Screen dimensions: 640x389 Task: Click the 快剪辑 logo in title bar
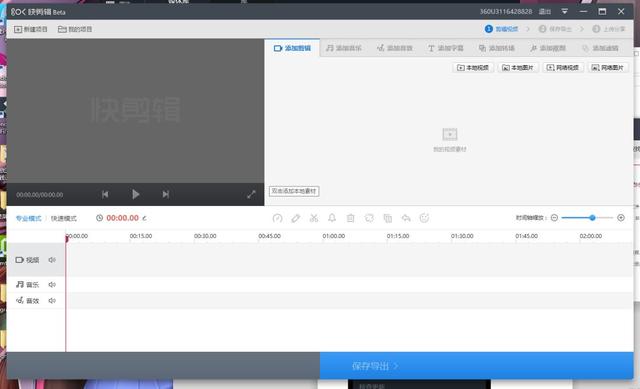point(38,12)
